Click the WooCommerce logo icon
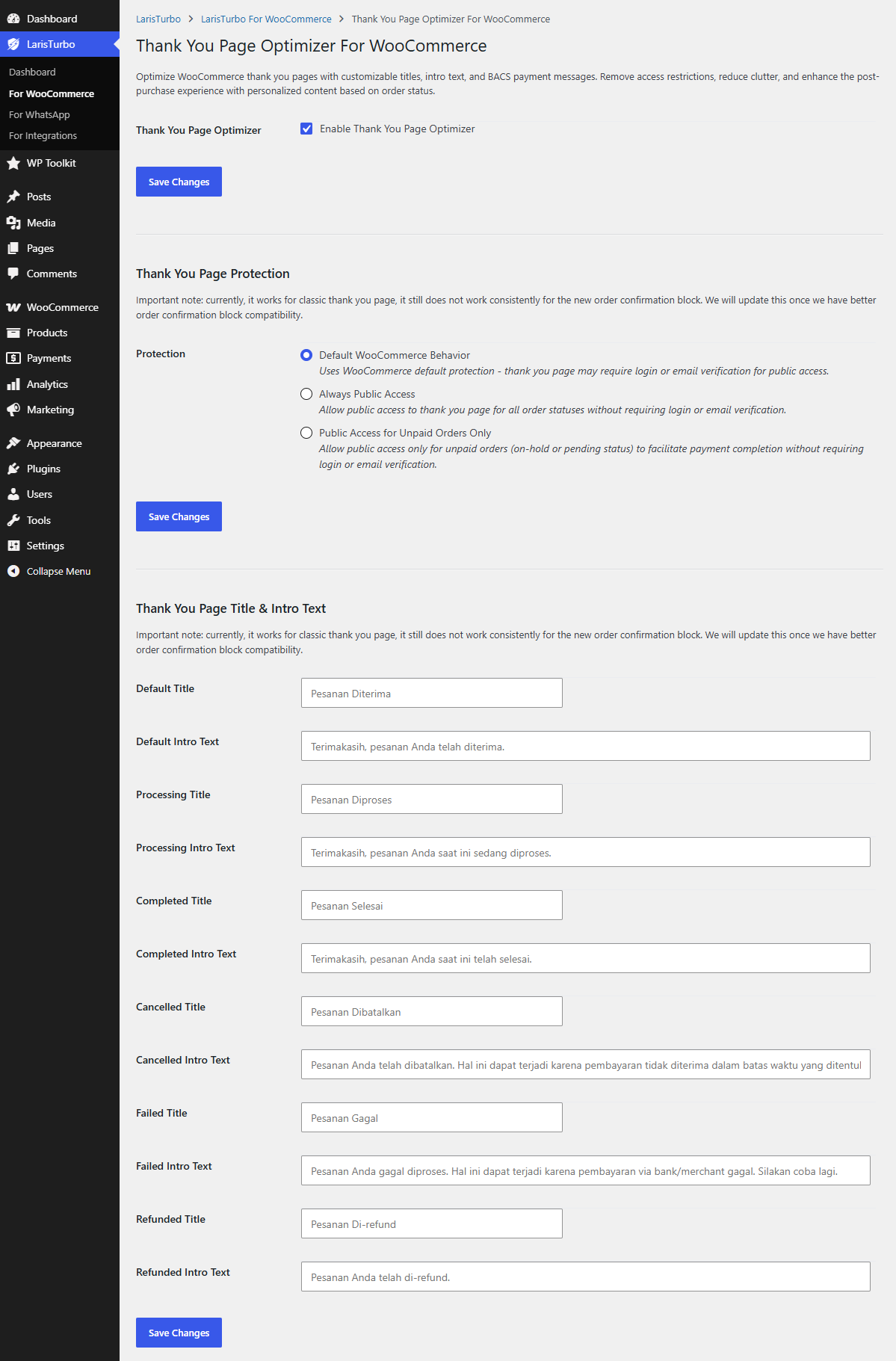 [x=13, y=307]
